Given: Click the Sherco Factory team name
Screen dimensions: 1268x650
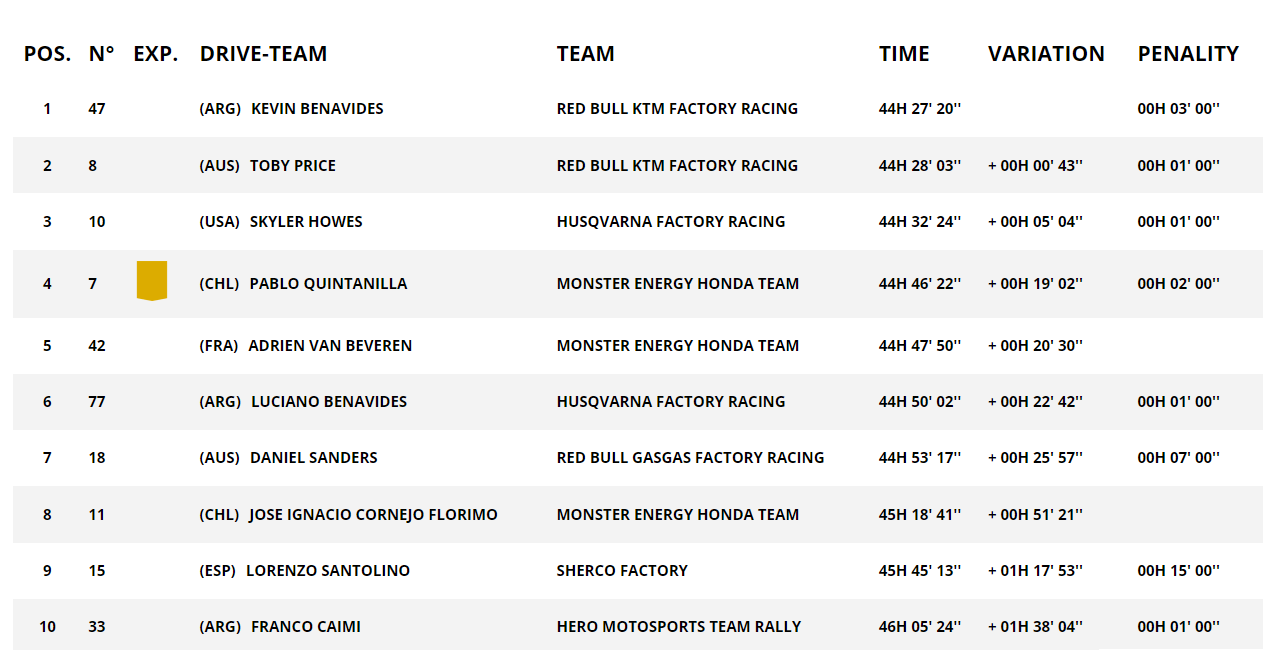Looking at the screenshot, I should [622, 570].
